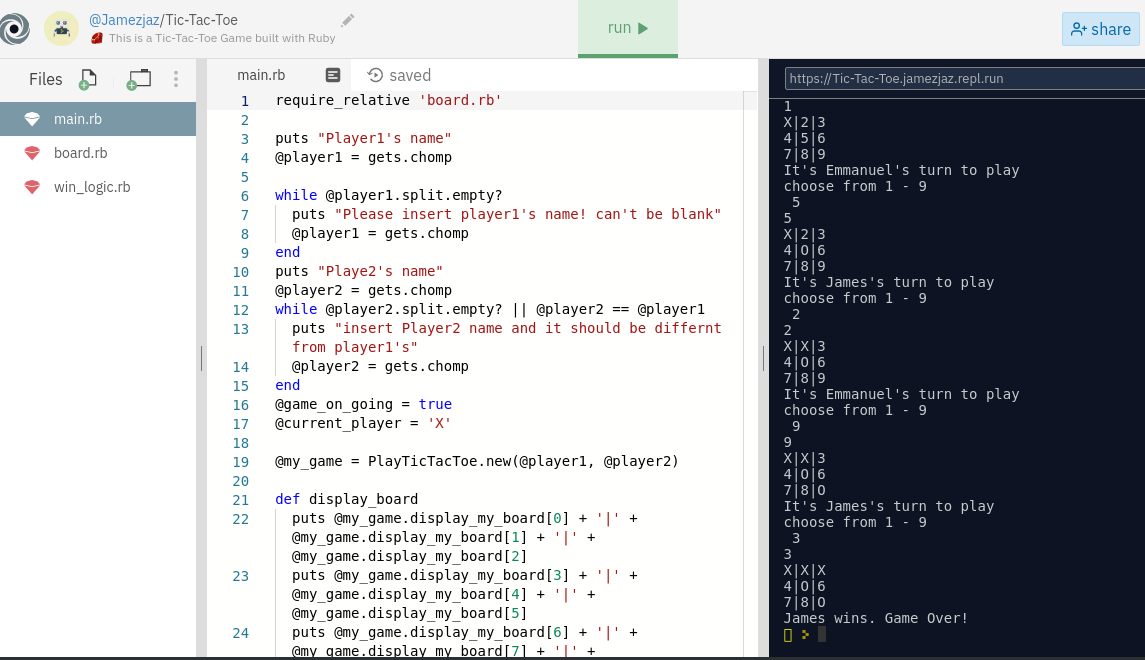This screenshot has height=660, width=1145.
Task: Edit repl title with pencil icon
Action: click(x=348, y=20)
